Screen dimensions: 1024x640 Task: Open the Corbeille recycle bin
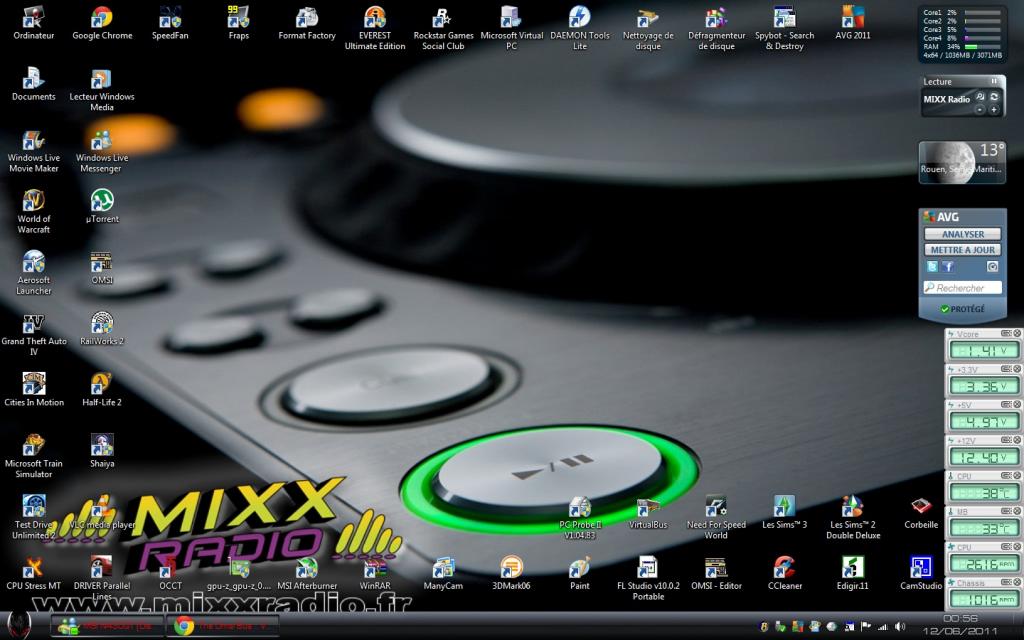click(921, 512)
